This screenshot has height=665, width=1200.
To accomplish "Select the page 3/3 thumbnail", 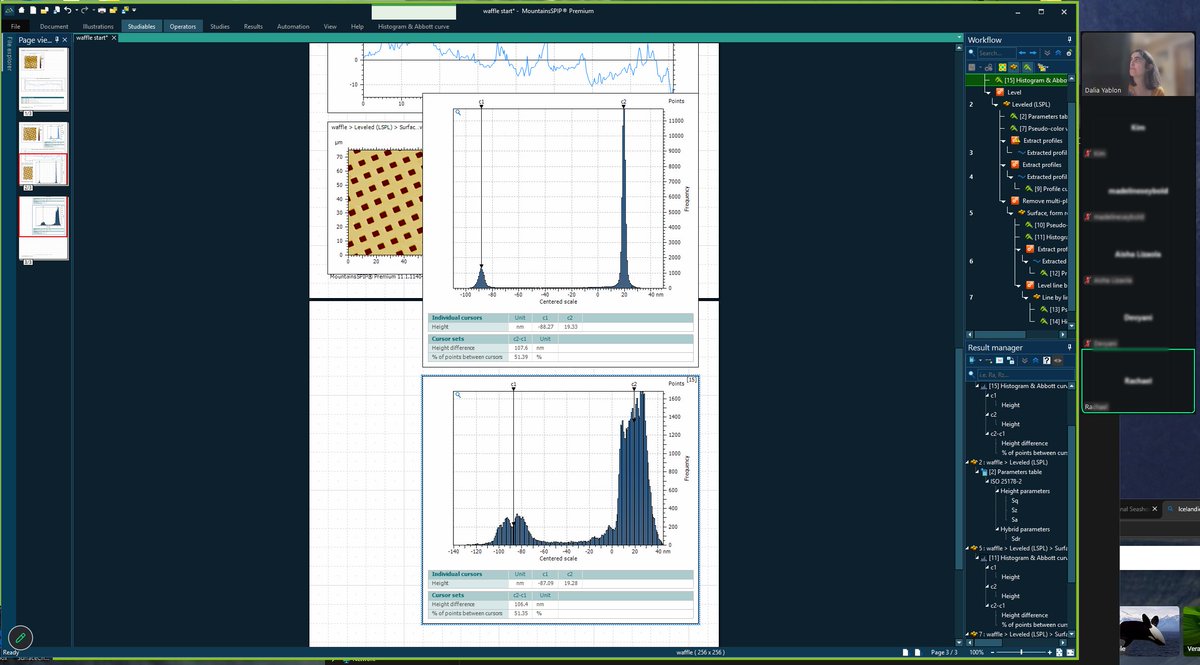I will (x=43, y=228).
